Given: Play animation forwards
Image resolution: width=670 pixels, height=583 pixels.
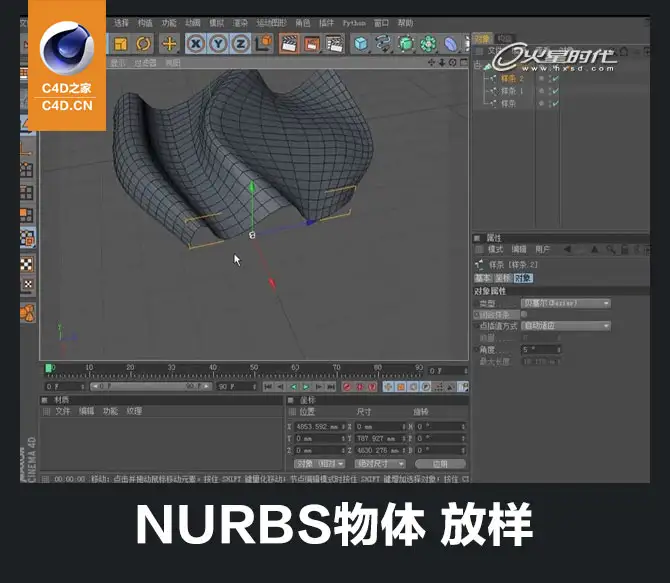Looking at the screenshot, I should 306,387.
